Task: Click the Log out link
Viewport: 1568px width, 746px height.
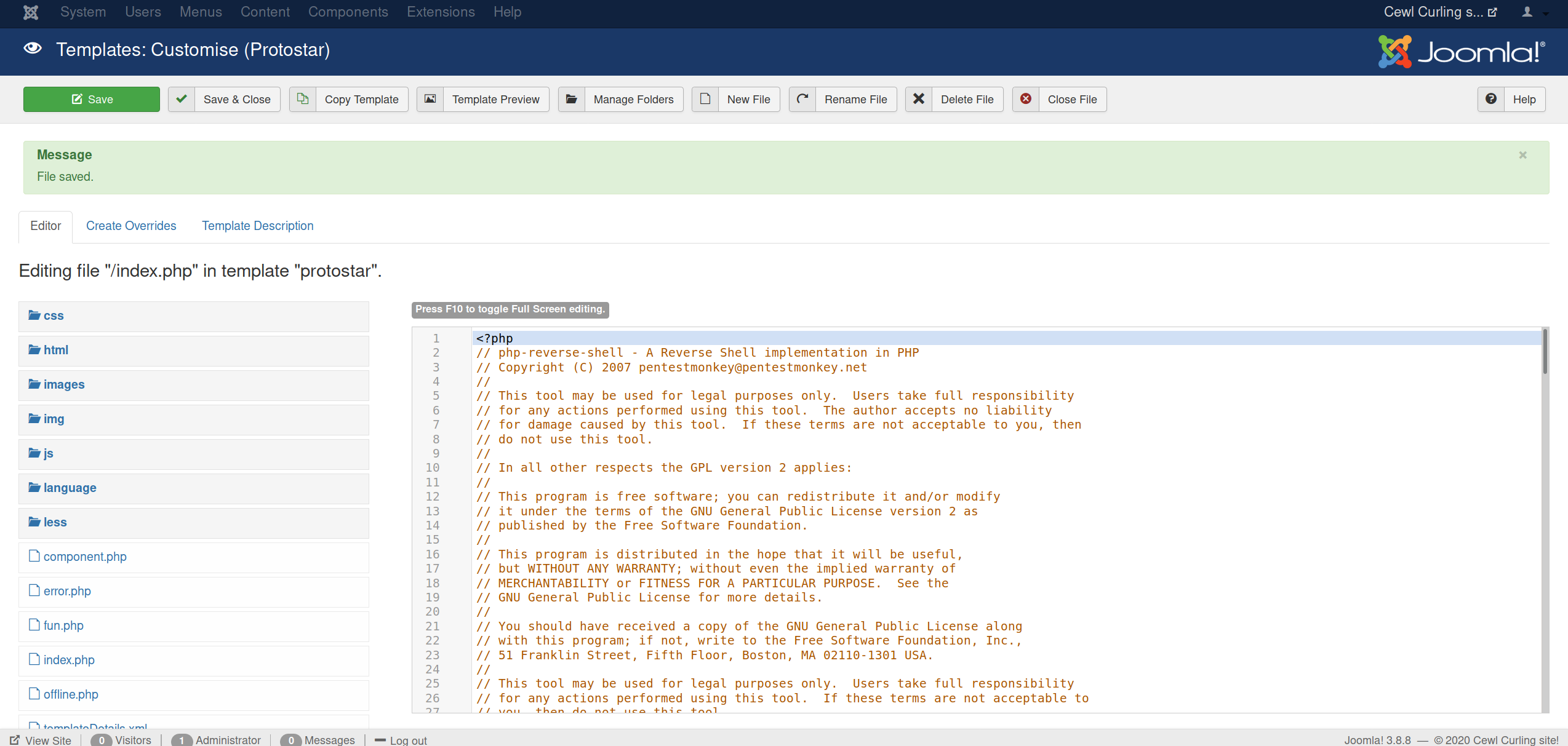Action: point(401,740)
